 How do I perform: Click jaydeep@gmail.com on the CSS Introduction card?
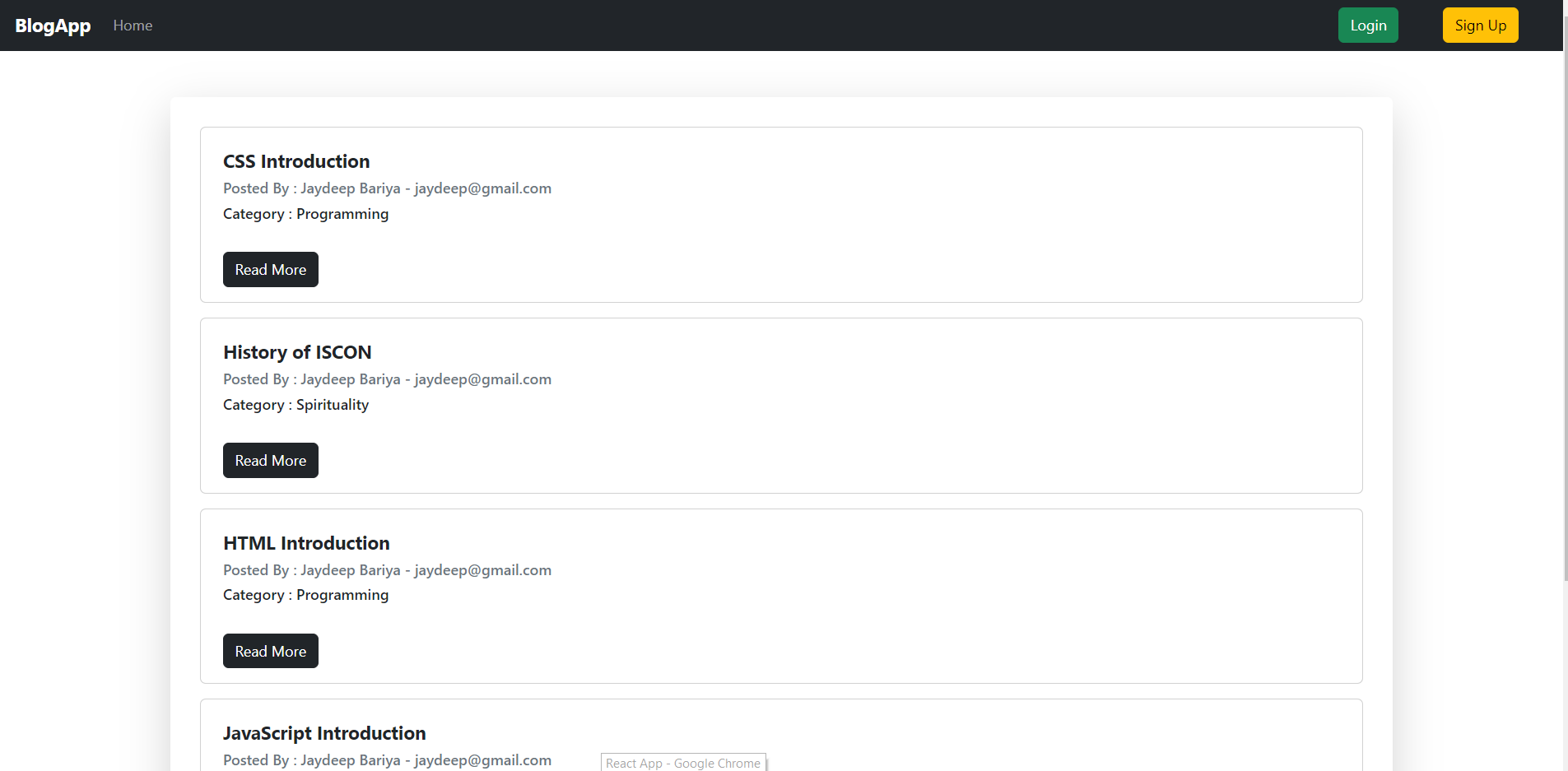(482, 188)
